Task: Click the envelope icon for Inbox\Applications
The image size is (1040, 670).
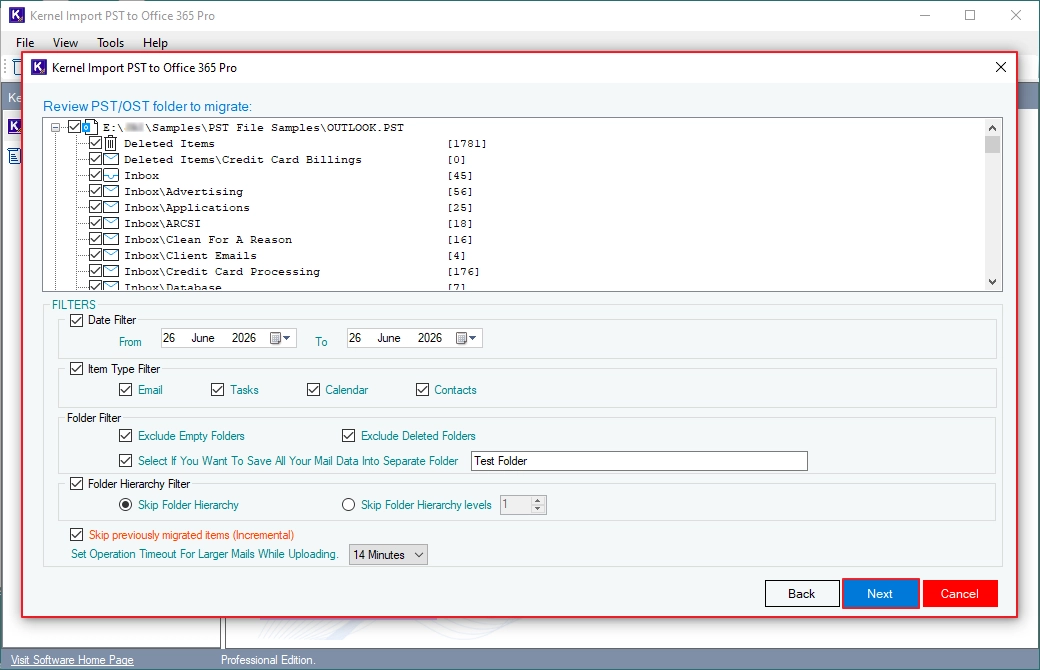Action: coord(111,207)
